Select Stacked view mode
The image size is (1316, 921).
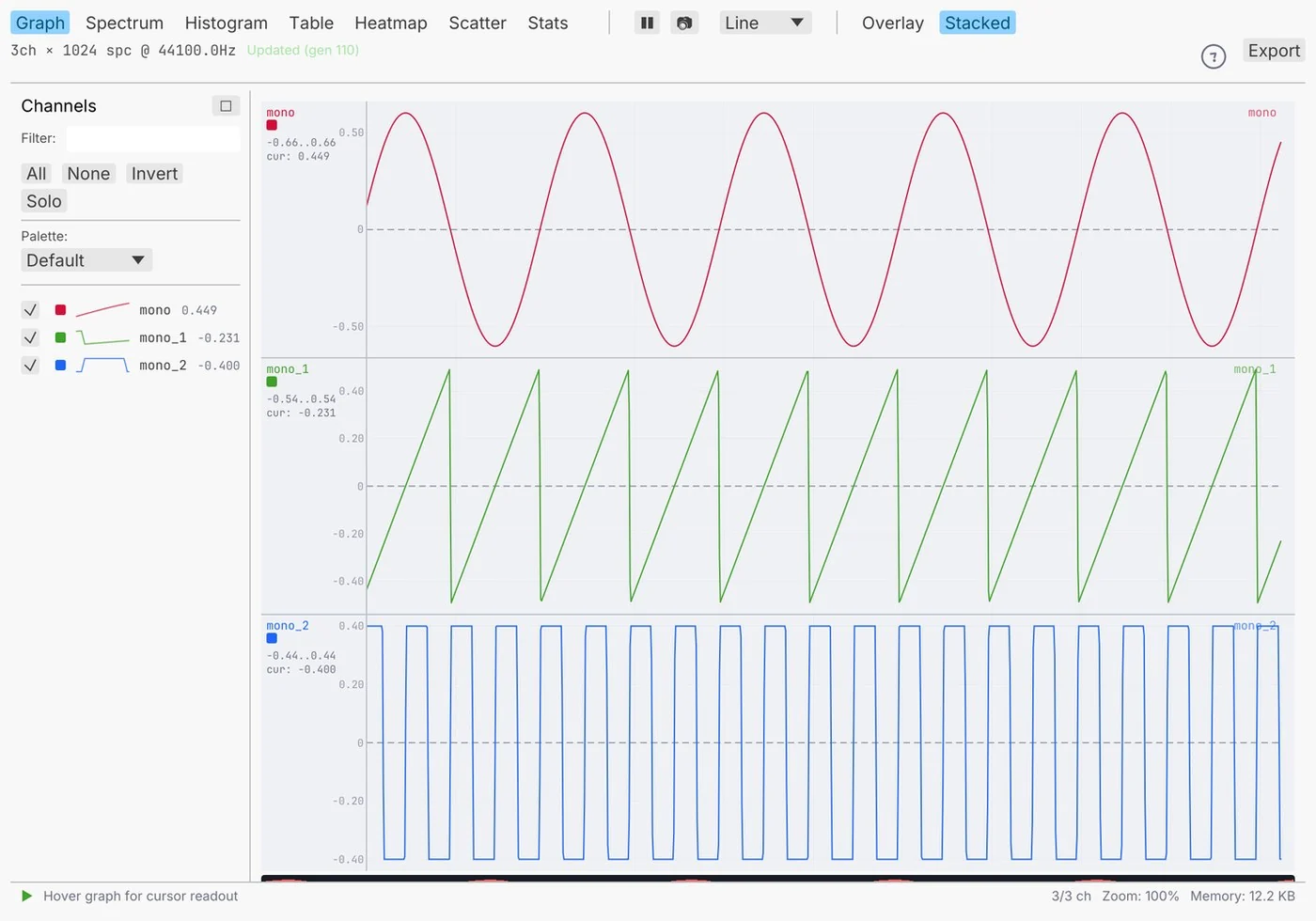pos(978,23)
